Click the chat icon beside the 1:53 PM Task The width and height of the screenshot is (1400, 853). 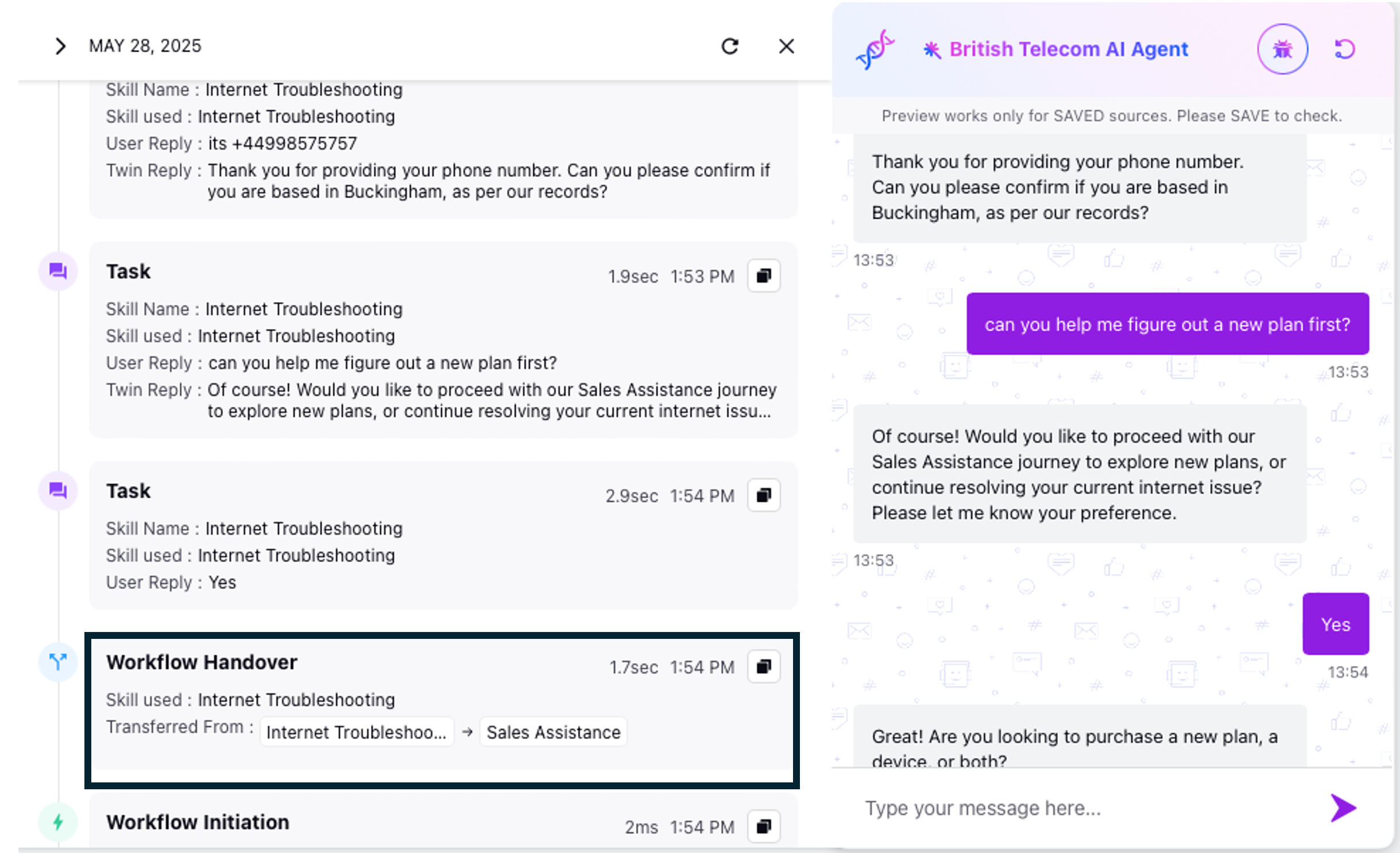58,271
